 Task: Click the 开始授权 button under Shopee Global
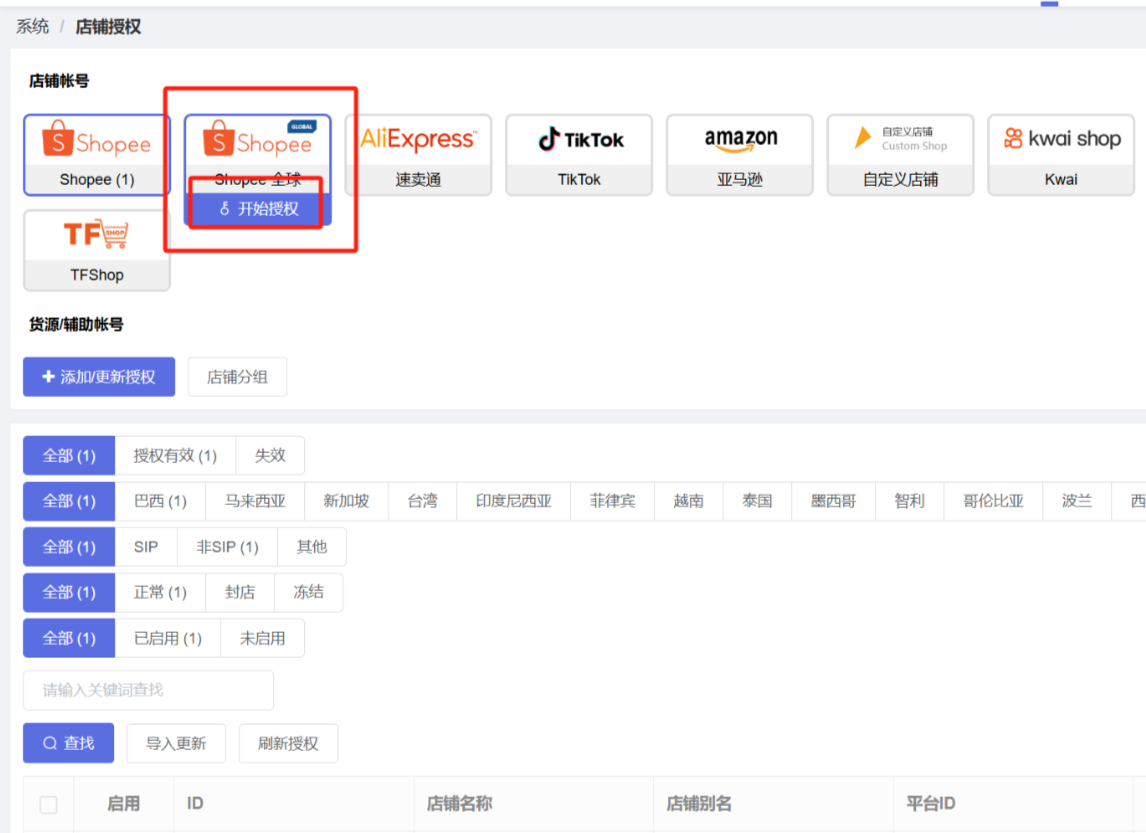(258, 209)
